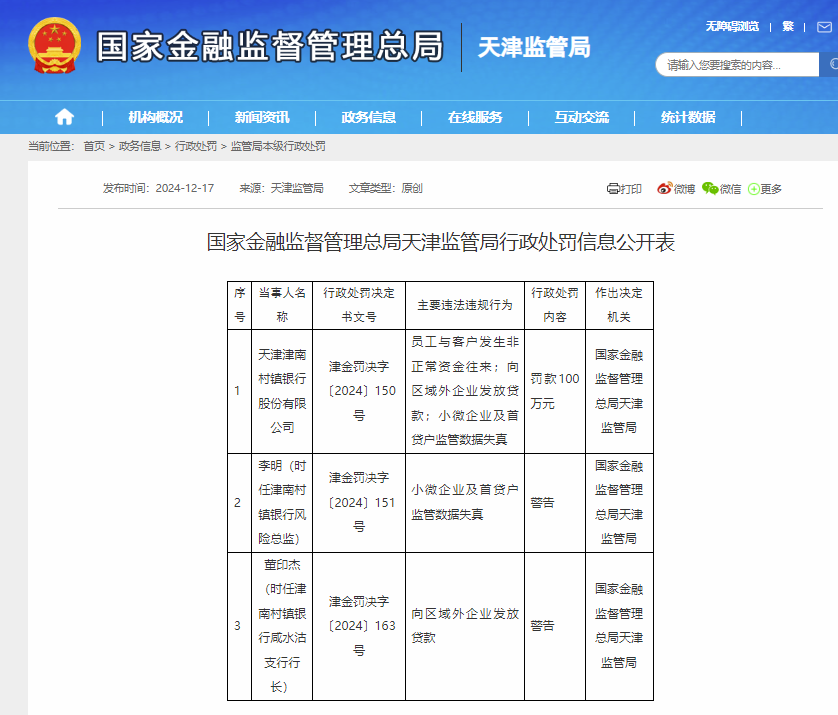Click the home icon in navigation bar
The height and width of the screenshot is (715, 838).
[64, 117]
